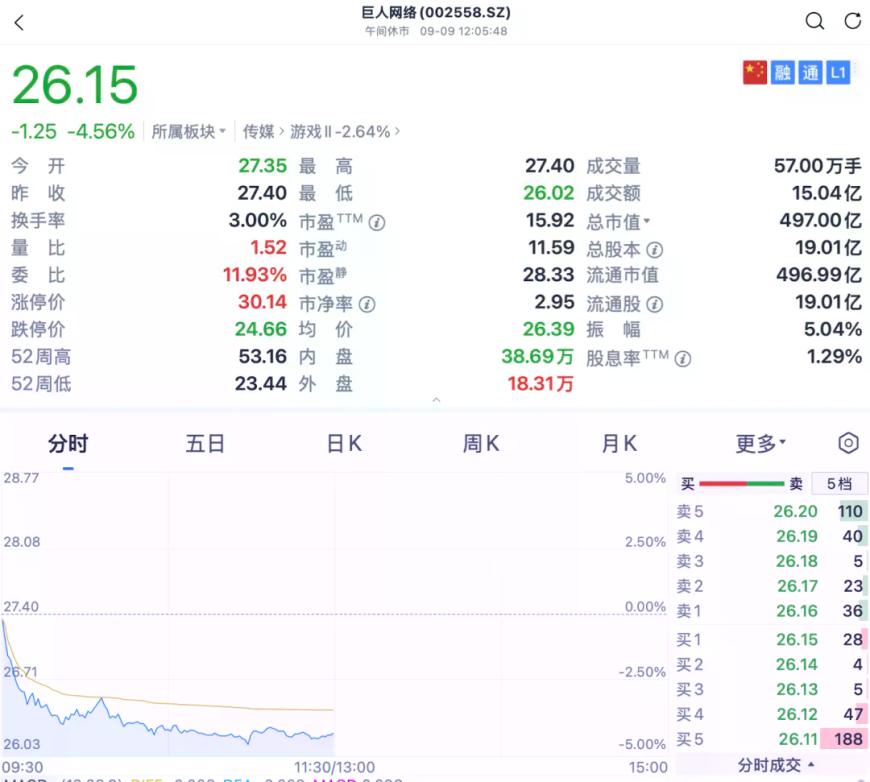The image size is (870, 782).
Task: Select the 买1 row at 26.15
Action: point(770,639)
